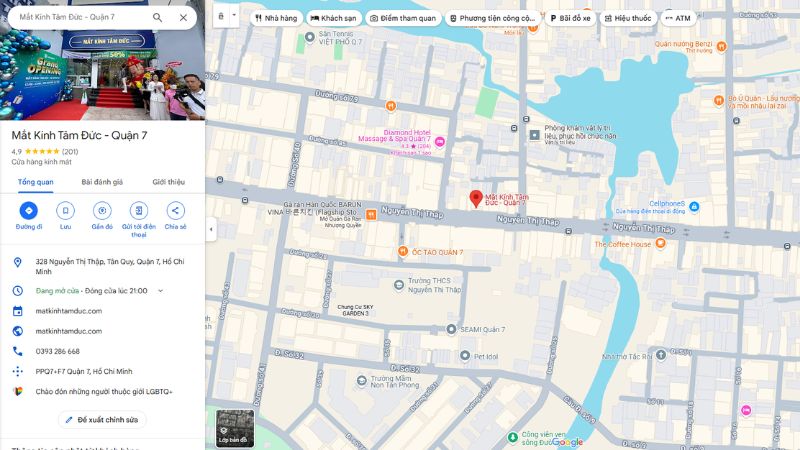Image resolution: width=800 pixels, height=450 pixels.
Task: Switch to the Tổng quan tab
Action: [36, 182]
